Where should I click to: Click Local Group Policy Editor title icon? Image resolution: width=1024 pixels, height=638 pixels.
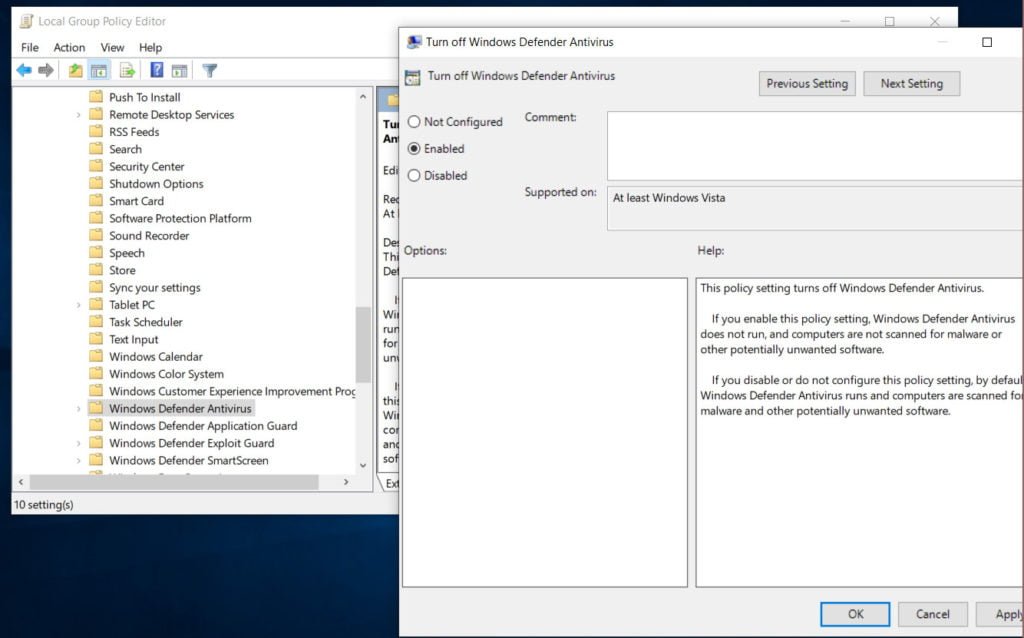pyautogui.click(x=26, y=21)
